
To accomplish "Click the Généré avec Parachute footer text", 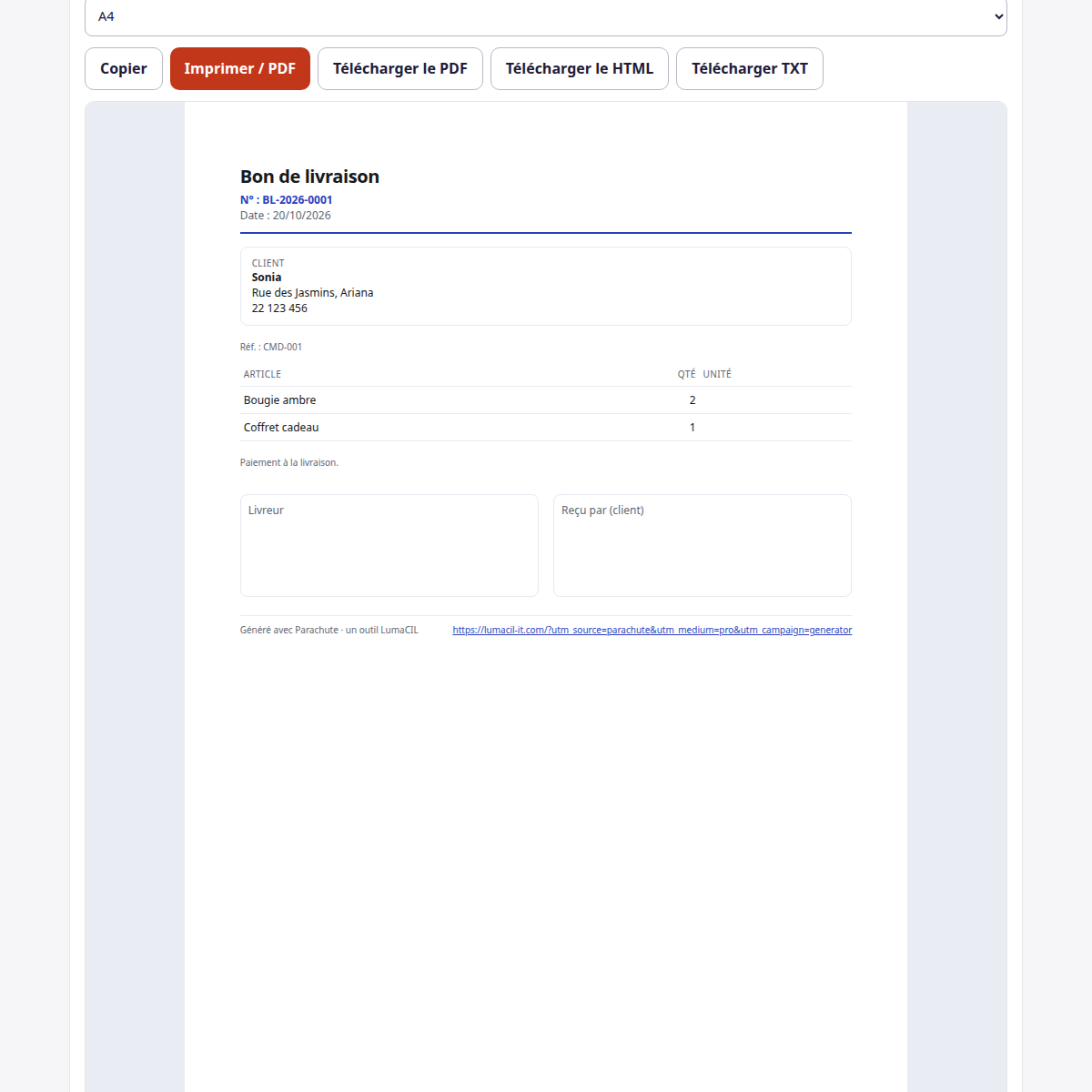I will click(329, 630).
